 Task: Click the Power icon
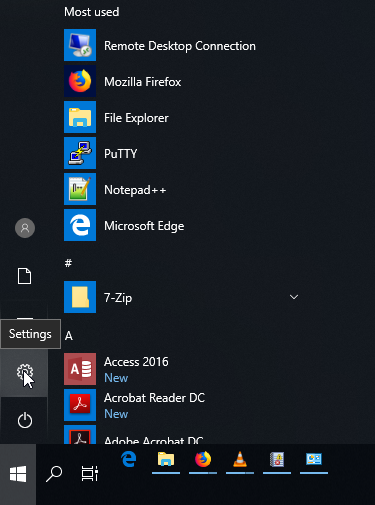coord(25,420)
